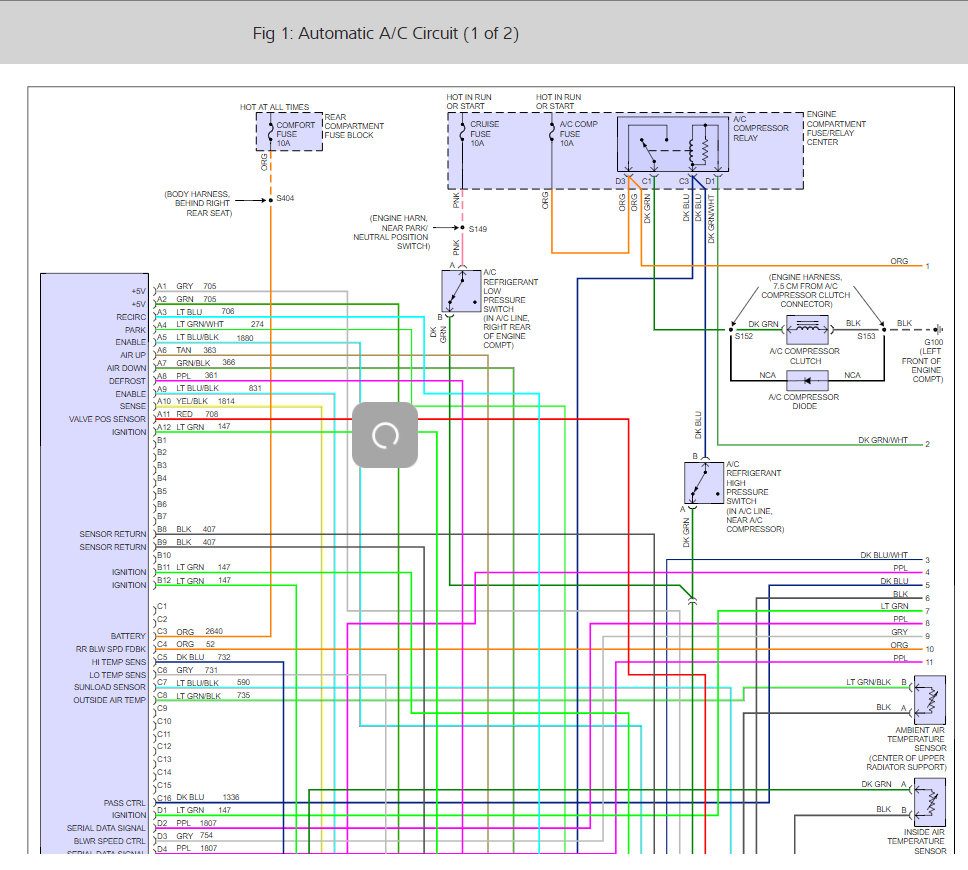The image size is (968, 870).
Task: Click the loading spinner overlay
Action: (x=385, y=435)
